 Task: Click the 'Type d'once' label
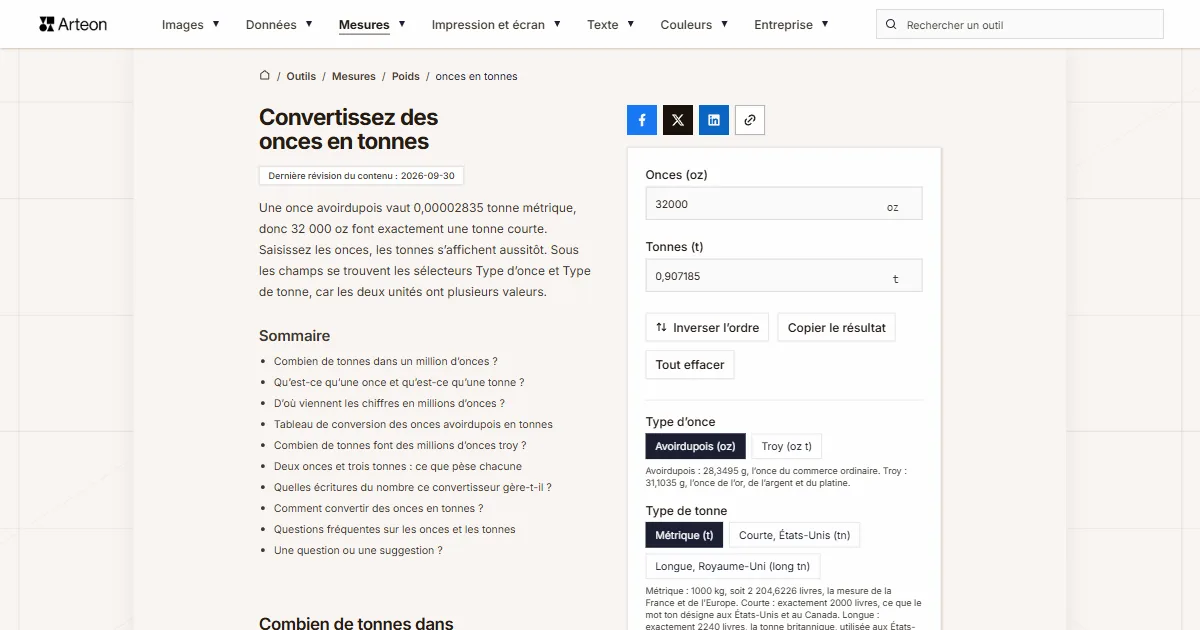click(x=681, y=422)
